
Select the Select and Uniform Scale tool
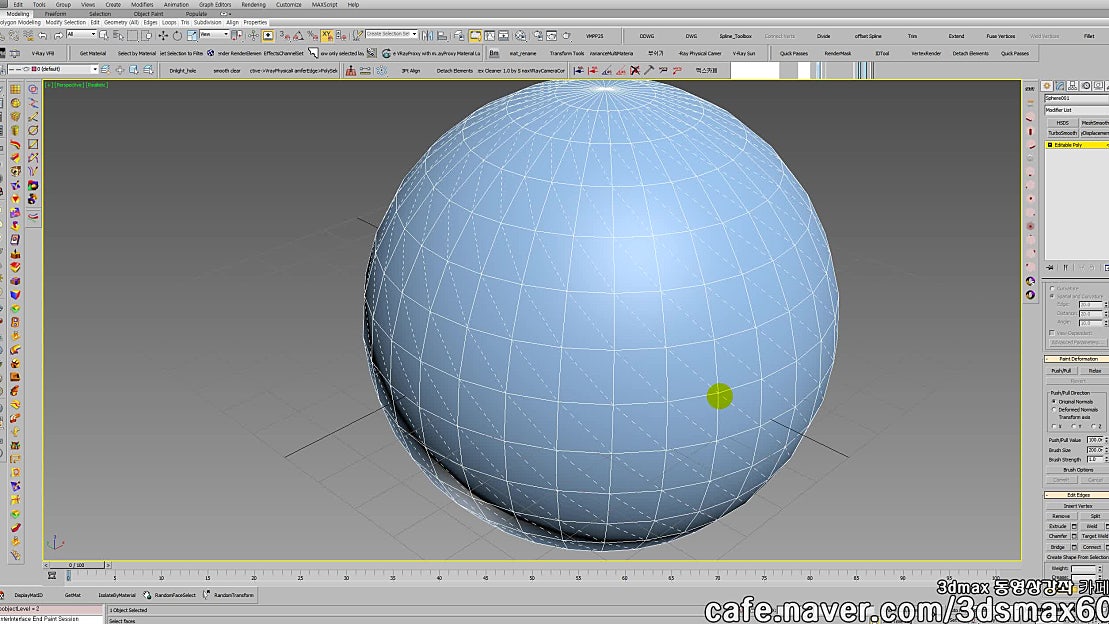click(192, 35)
